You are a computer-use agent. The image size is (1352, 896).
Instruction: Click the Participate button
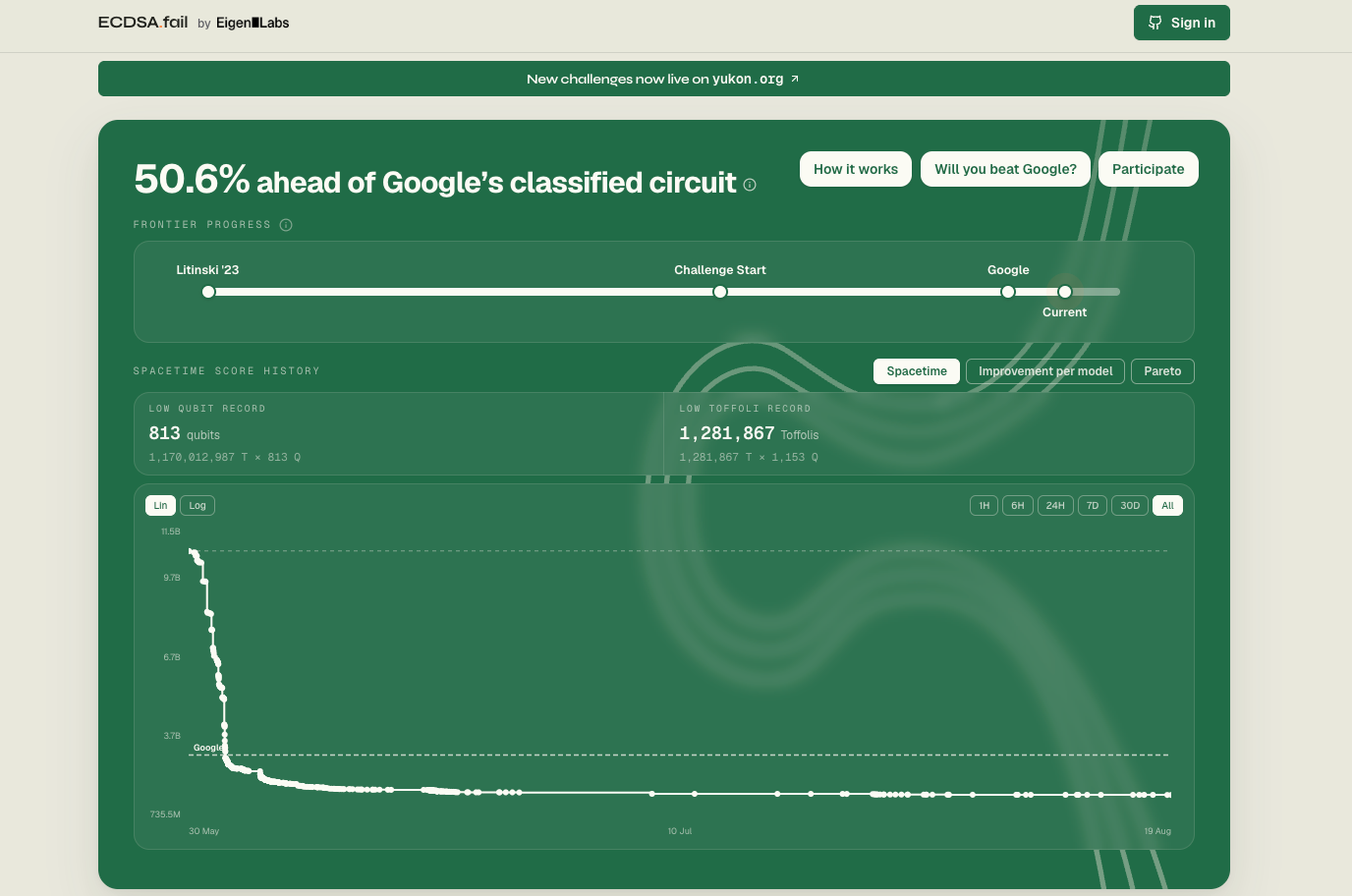point(1149,169)
